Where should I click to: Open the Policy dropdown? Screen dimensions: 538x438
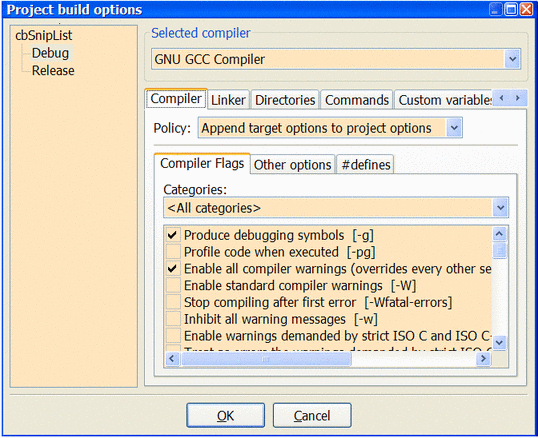point(454,128)
